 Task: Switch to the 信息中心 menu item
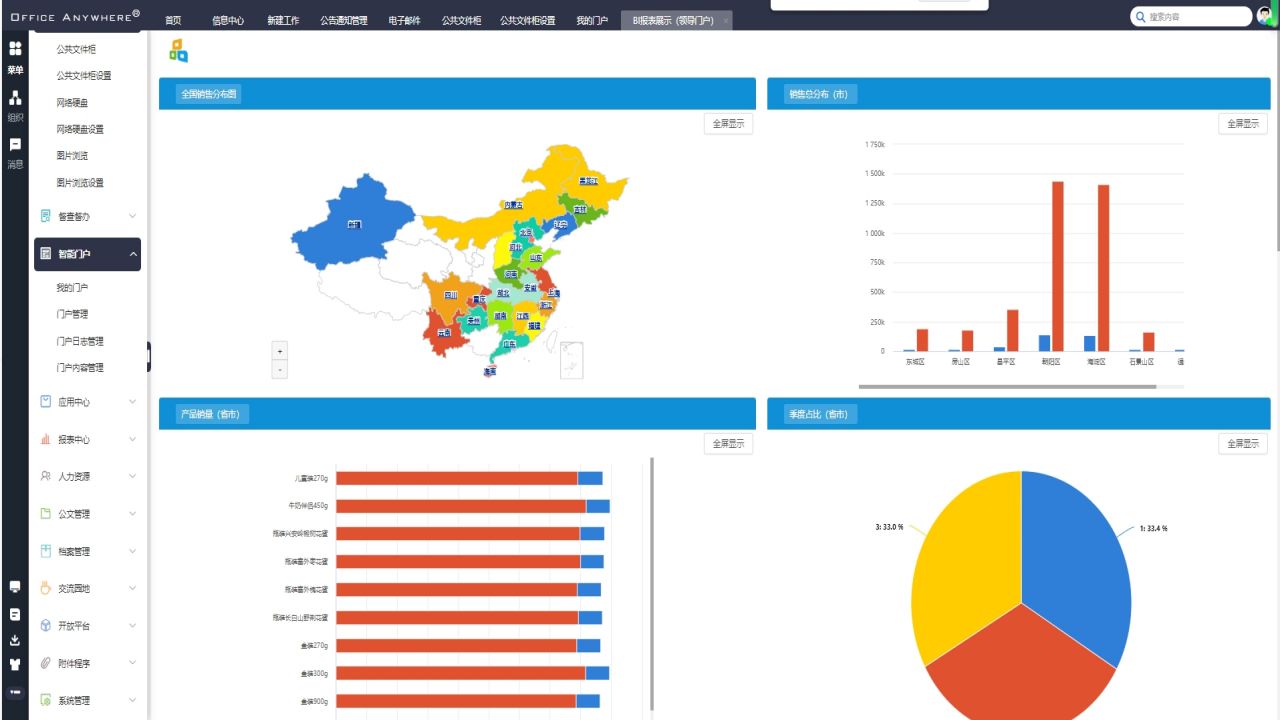tap(228, 18)
